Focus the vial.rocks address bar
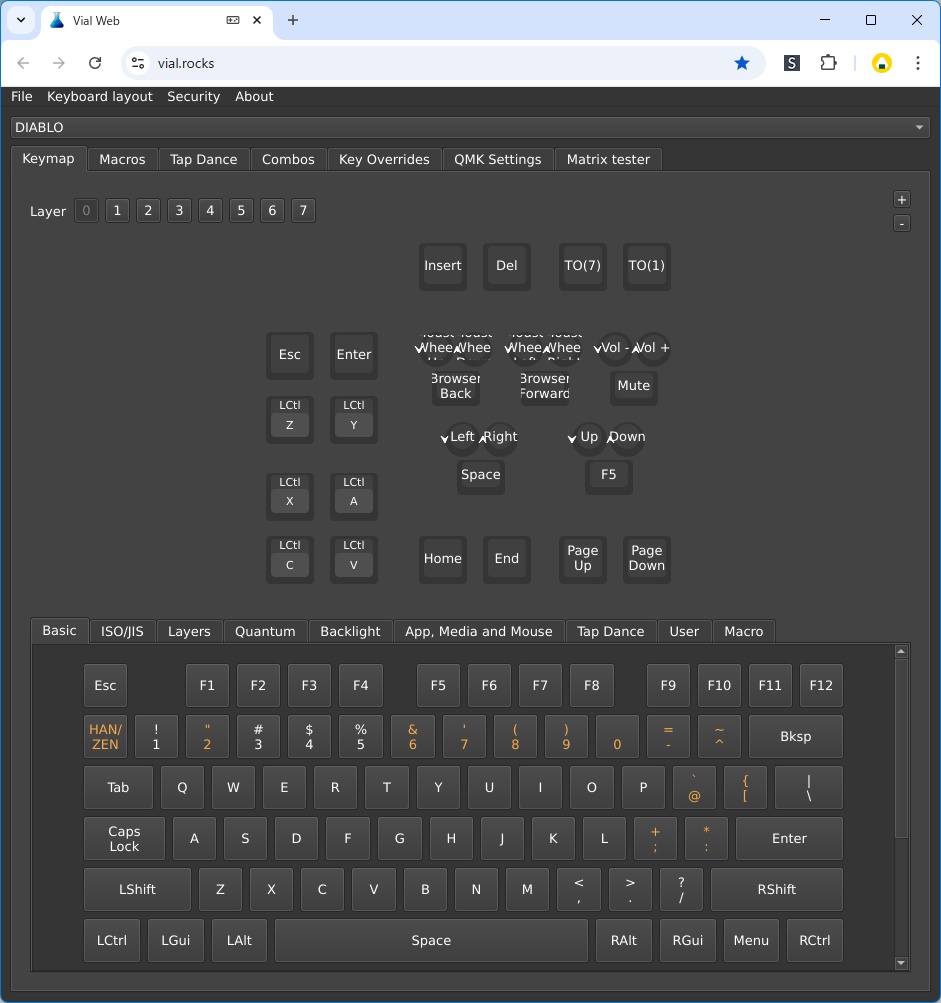The width and height of the screenshot is (941, 1003). pyautogui.click(x=441, y=63)
